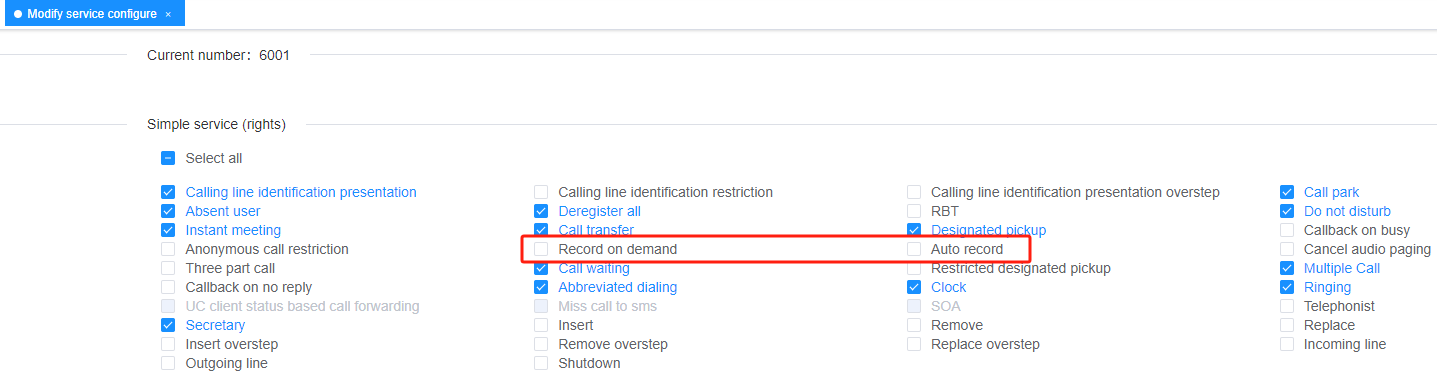Uncheck Calling line identification presentation
1437x380 pixels.
coord(168,192)
